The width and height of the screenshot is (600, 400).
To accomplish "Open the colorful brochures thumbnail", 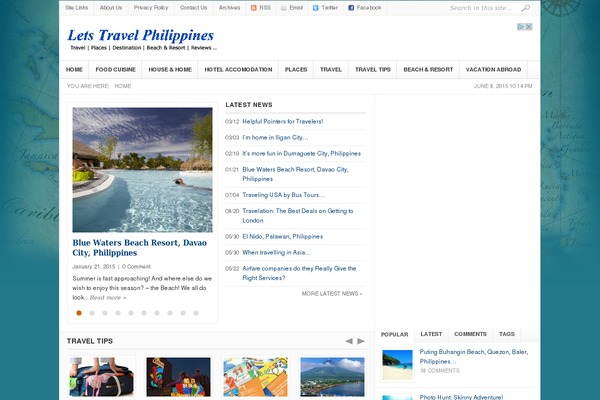I will (255, 377).
